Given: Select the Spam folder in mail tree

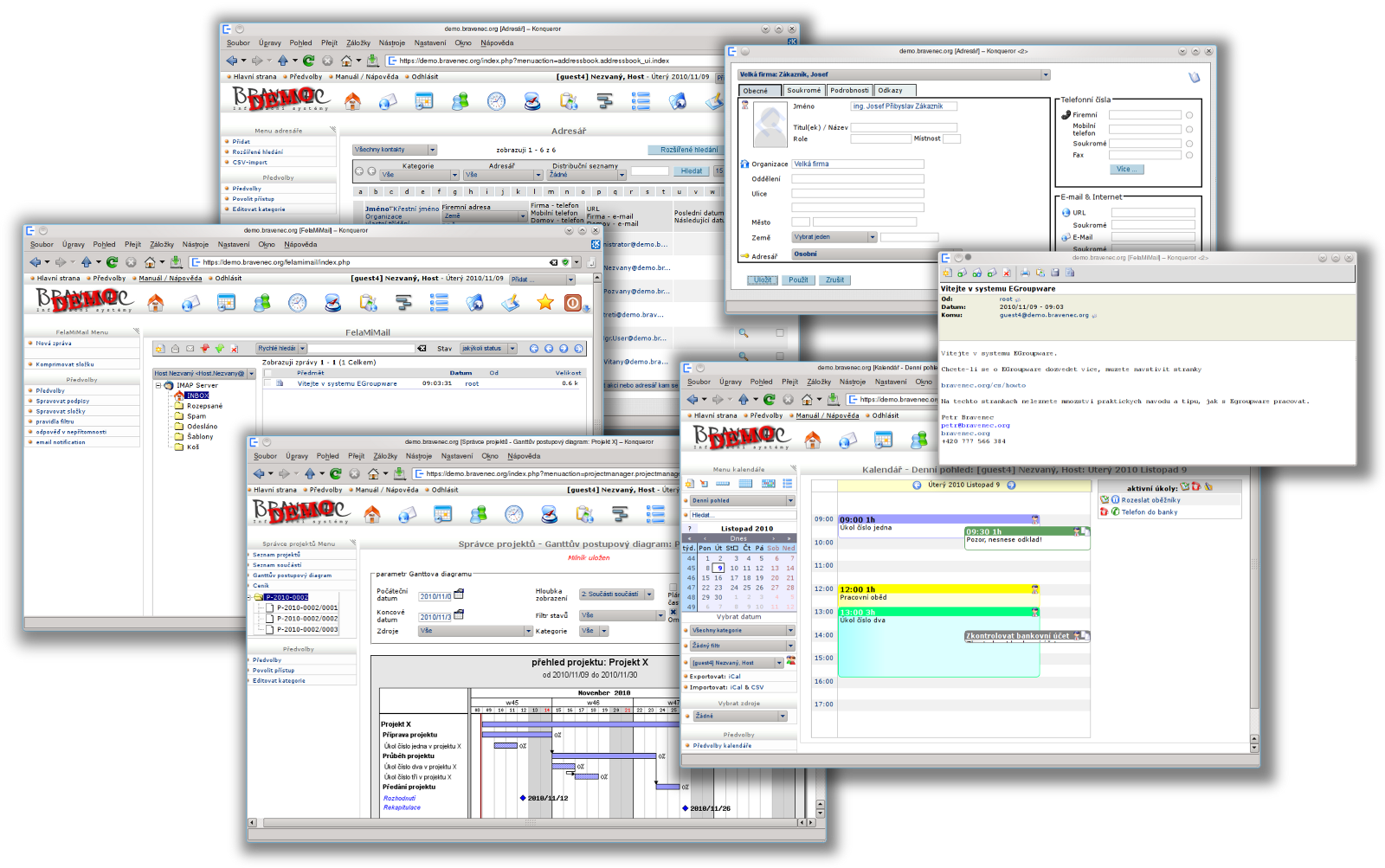Looking at the screenshot, I should point(197,416).
